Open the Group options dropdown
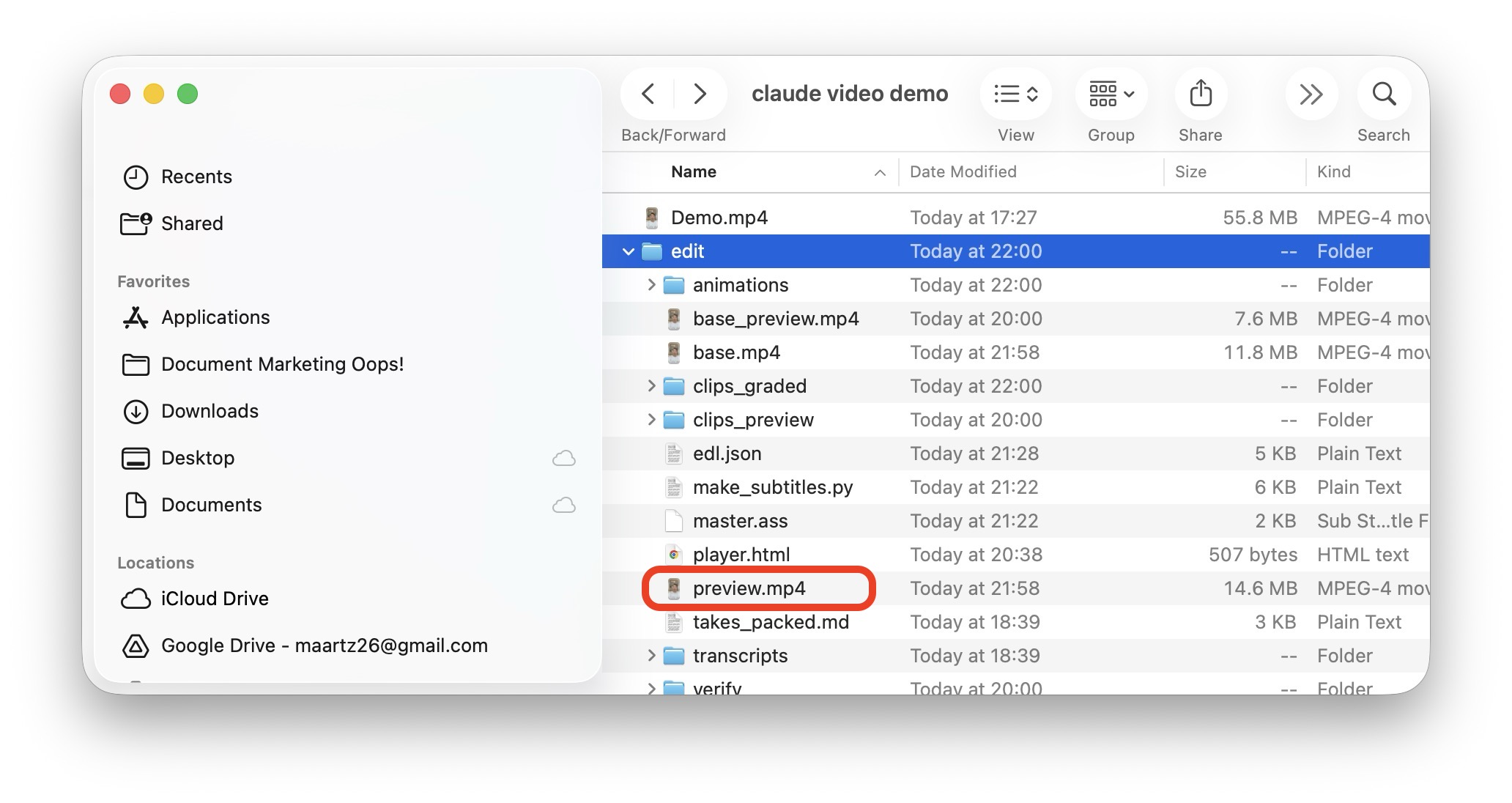The image size is (1512, 803). [1111, 94]
